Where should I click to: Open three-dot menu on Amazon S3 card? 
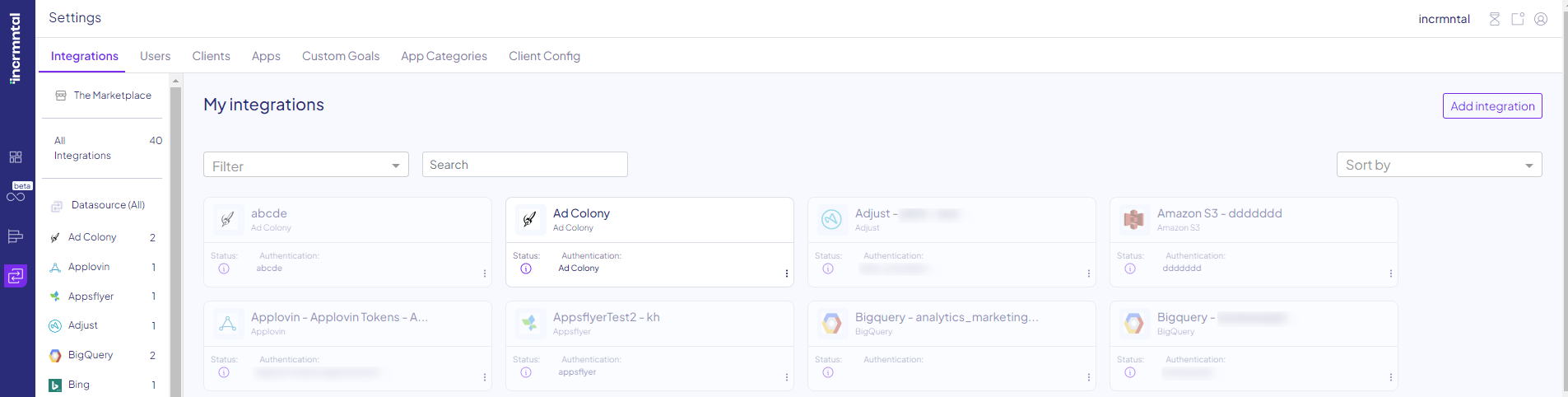tap(1390, 273)
